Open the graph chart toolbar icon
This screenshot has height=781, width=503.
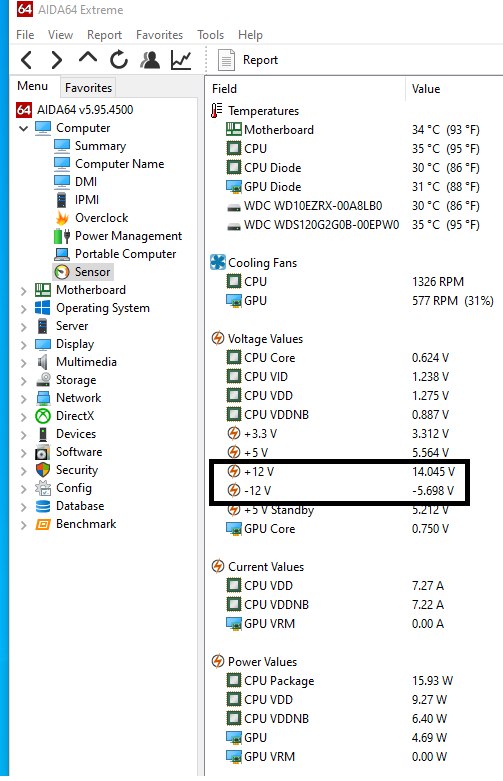tap(181, 60)
